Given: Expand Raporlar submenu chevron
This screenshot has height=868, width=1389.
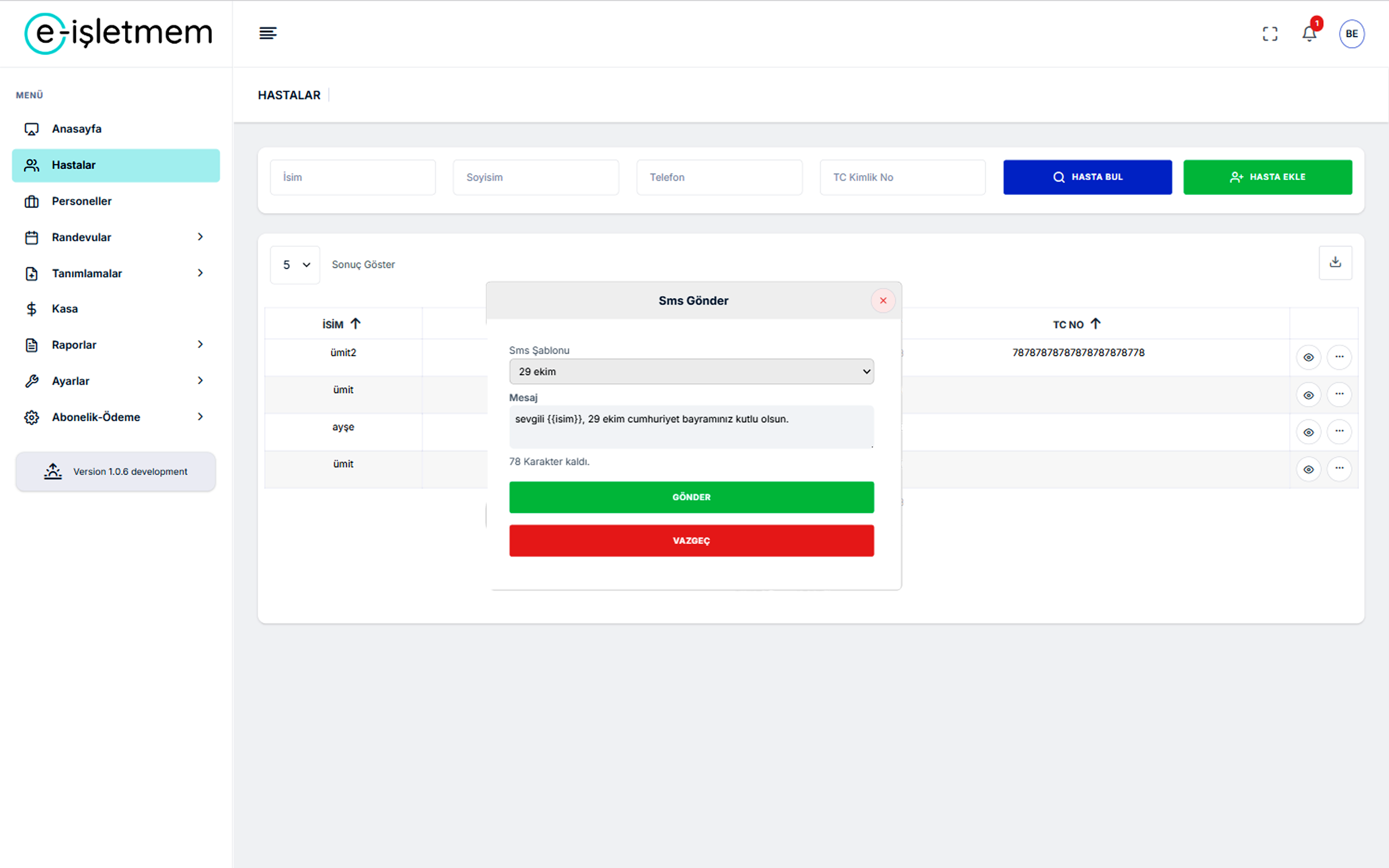Looking at the screenshot, I should 200,344.
